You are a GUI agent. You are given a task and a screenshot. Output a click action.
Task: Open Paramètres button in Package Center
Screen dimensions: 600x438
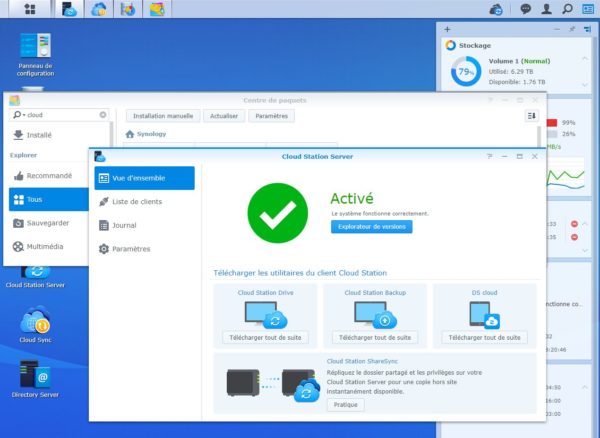pyautogui.click(x=272, y=116)
